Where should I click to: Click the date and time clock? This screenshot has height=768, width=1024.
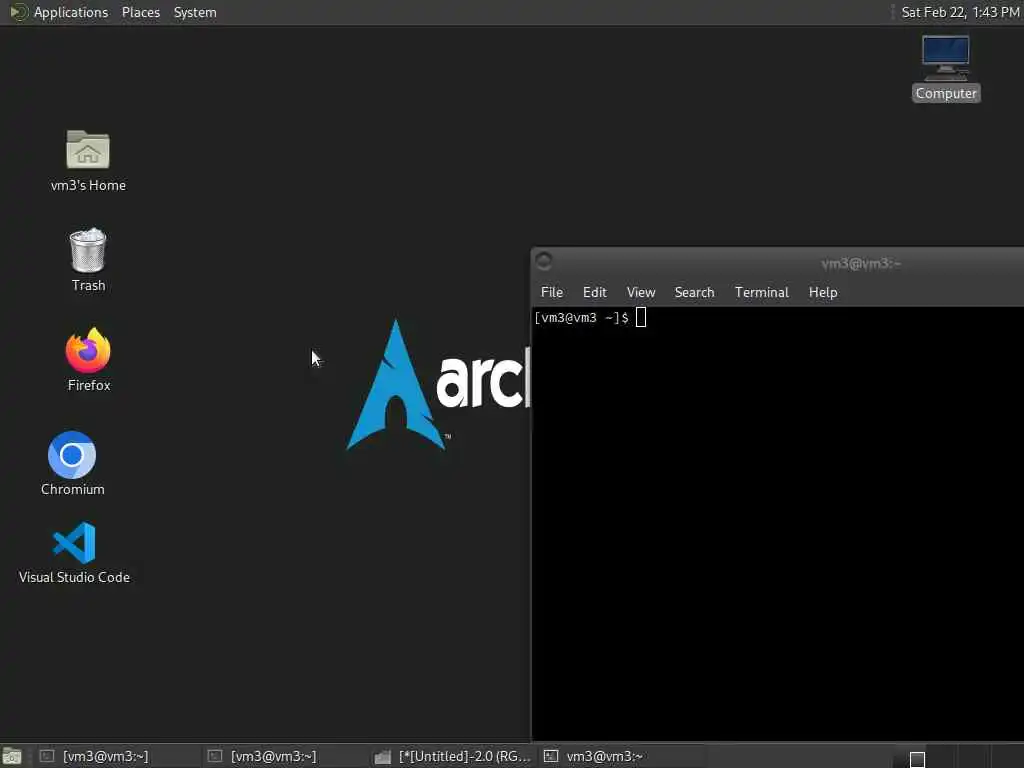(x=960, y=12)
